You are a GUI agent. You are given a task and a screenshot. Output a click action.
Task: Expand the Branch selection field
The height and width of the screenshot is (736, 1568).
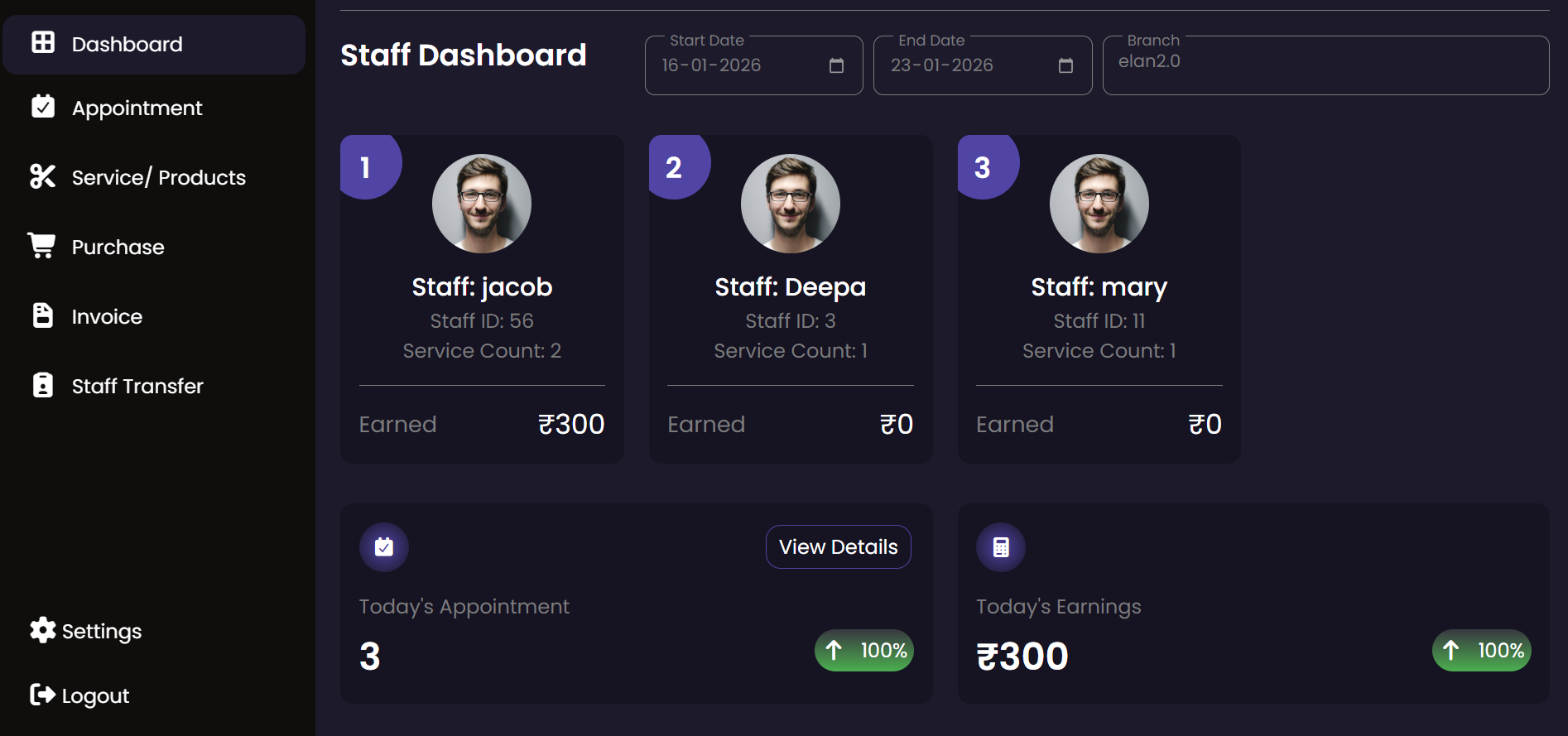[x=1325, y=65]
